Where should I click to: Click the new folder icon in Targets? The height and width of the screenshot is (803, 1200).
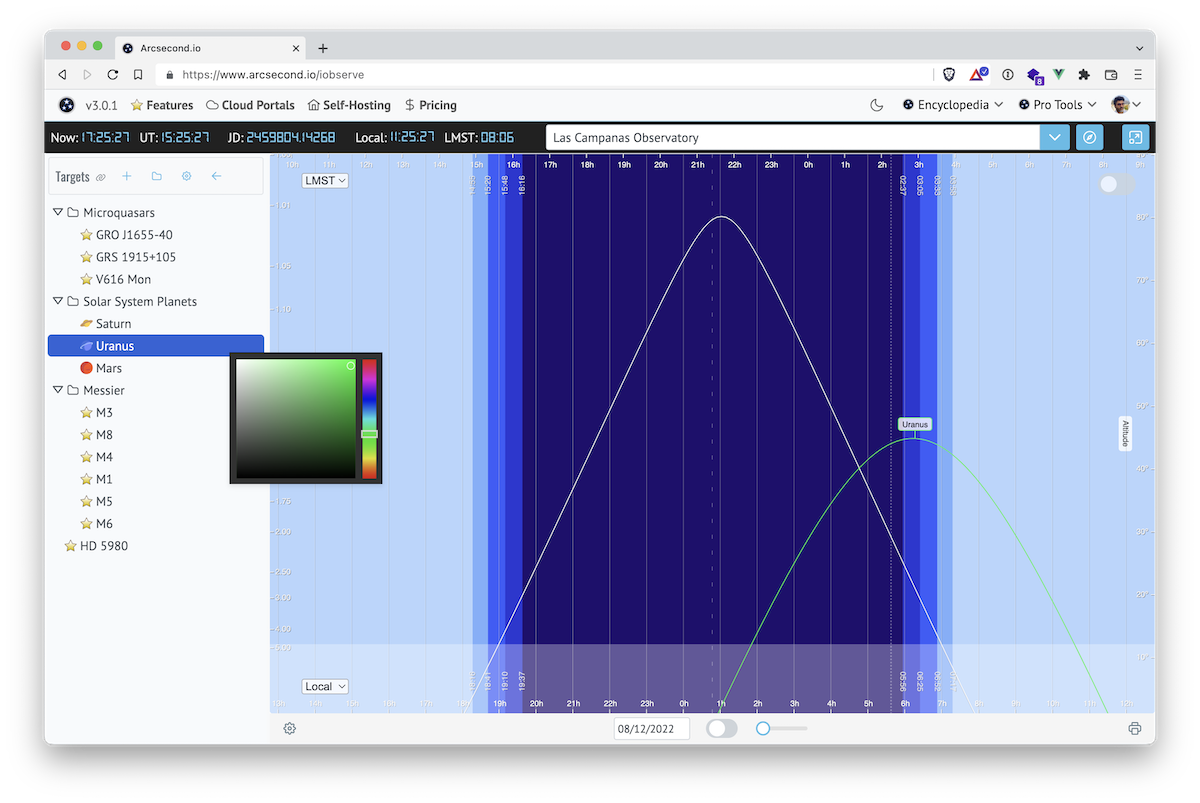[157, 176]
